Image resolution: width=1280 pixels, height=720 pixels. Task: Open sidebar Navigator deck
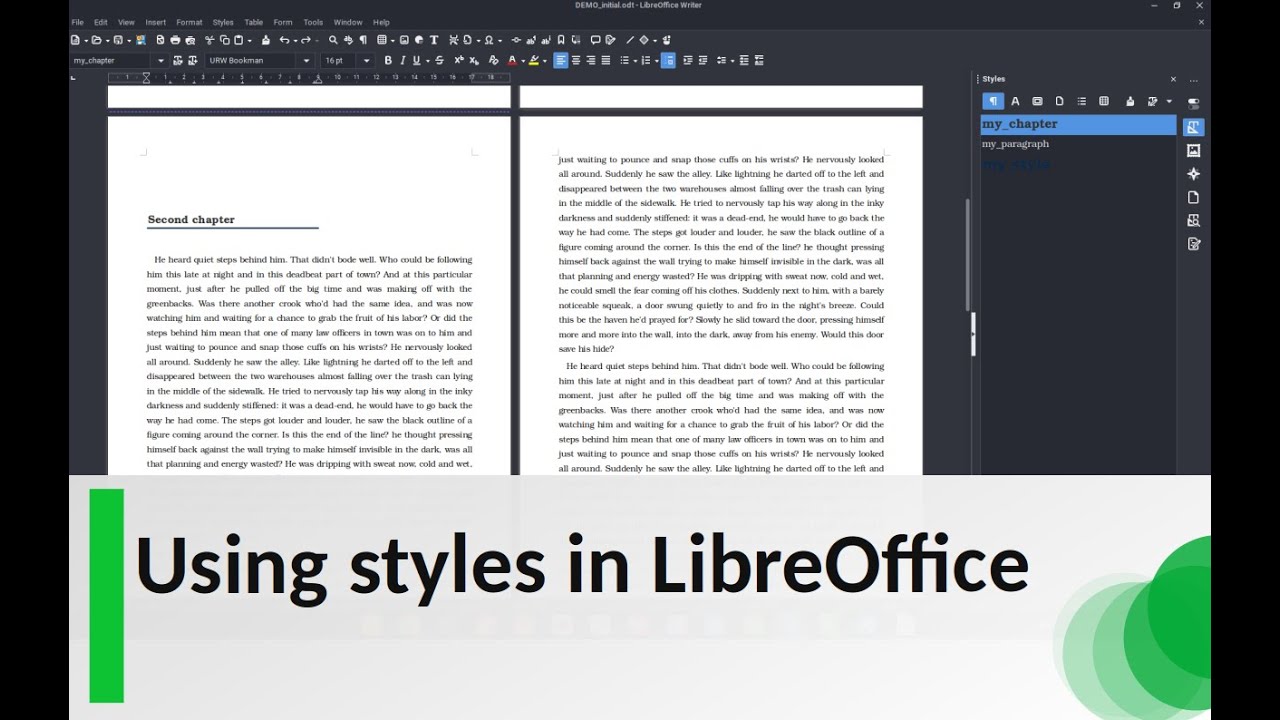click(x=1193, y=174)
